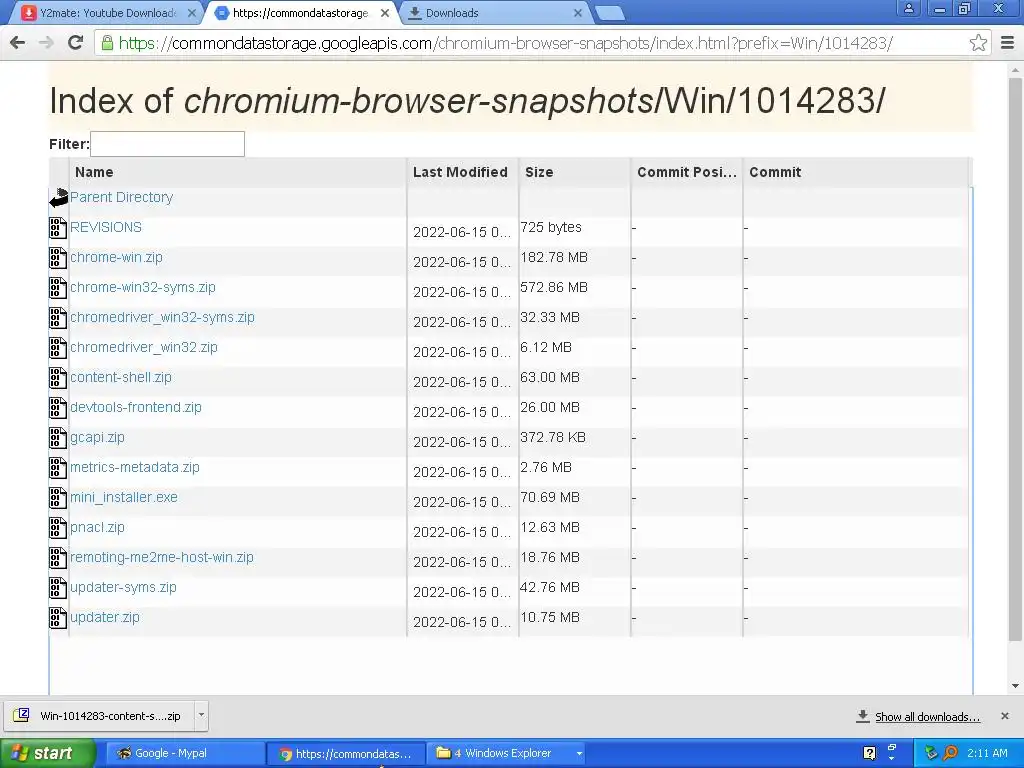The image size is (1024, 768).
Task: Click the file icon beside metrics-metadata.zip
Action: (58, 468)
